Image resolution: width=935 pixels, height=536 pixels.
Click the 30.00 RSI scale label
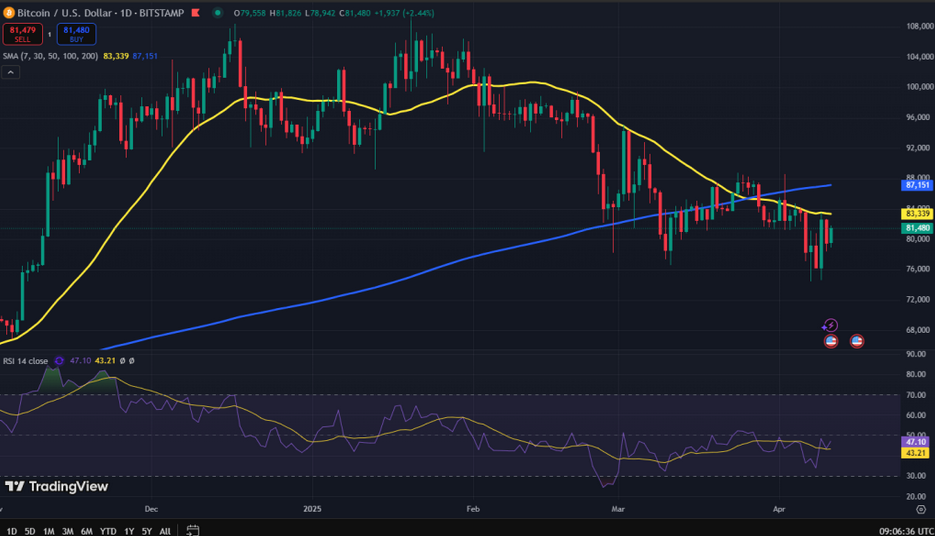point(916,476)
